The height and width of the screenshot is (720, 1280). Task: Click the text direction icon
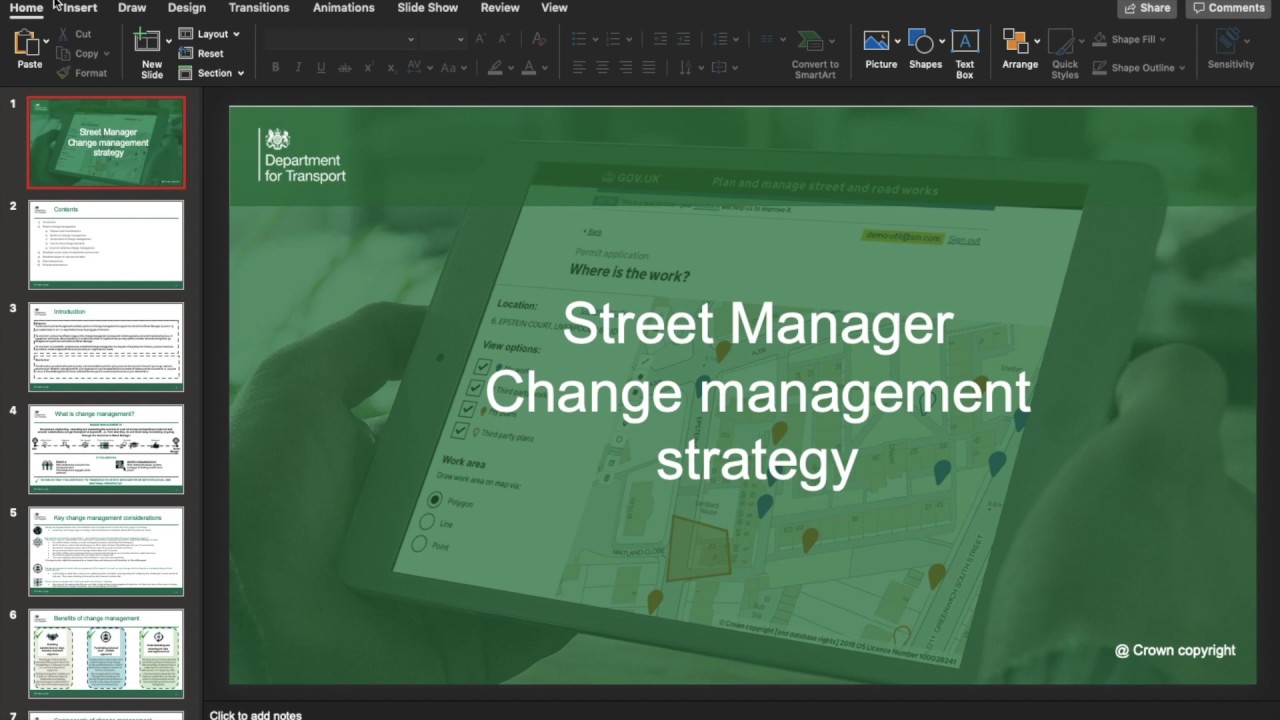click(686, 68)
